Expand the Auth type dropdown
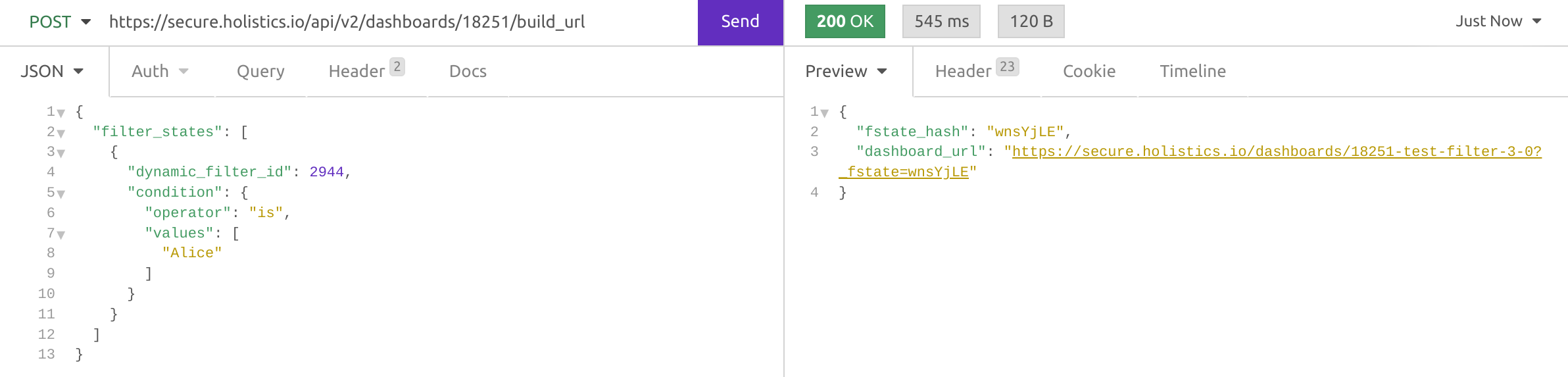This screenshot has width=1568, height=377. pyautogui.click(x=160, y=71)
